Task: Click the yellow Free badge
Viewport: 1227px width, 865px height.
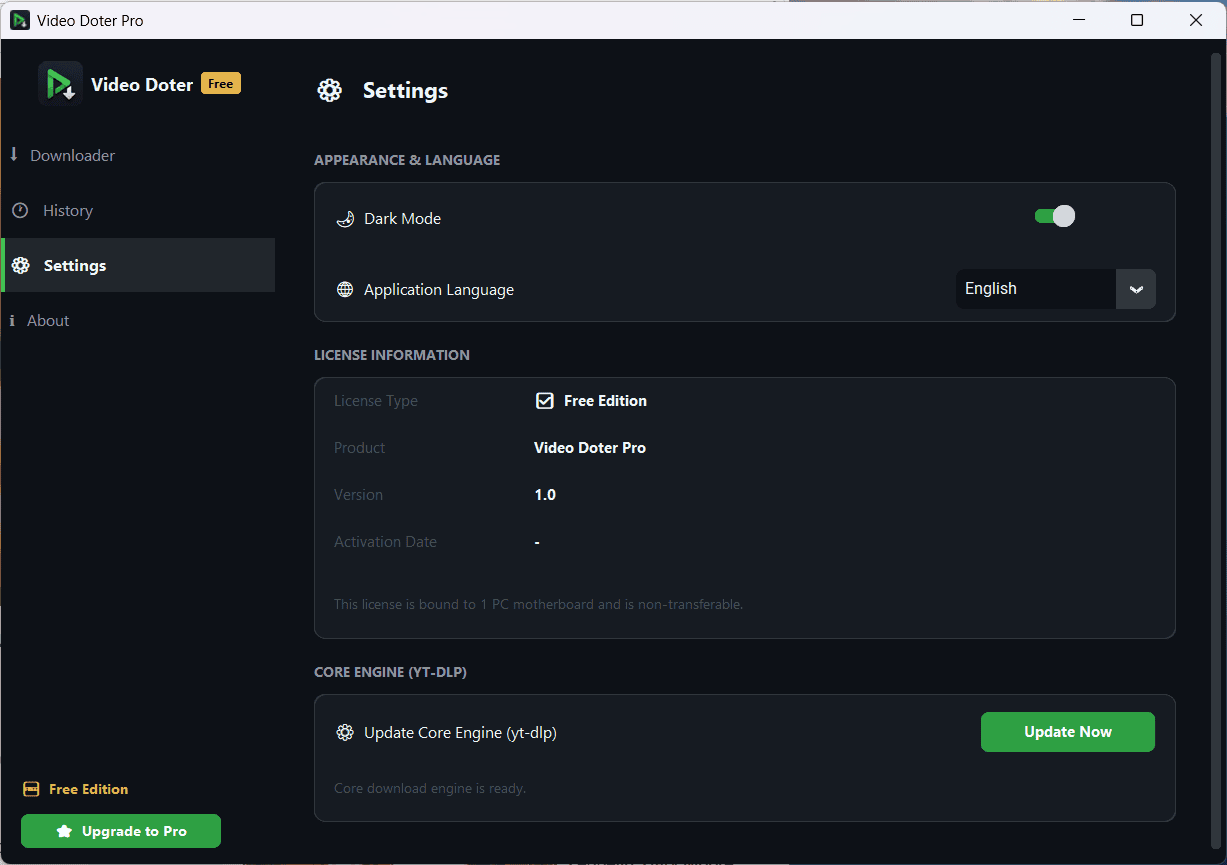Action: 221,84
